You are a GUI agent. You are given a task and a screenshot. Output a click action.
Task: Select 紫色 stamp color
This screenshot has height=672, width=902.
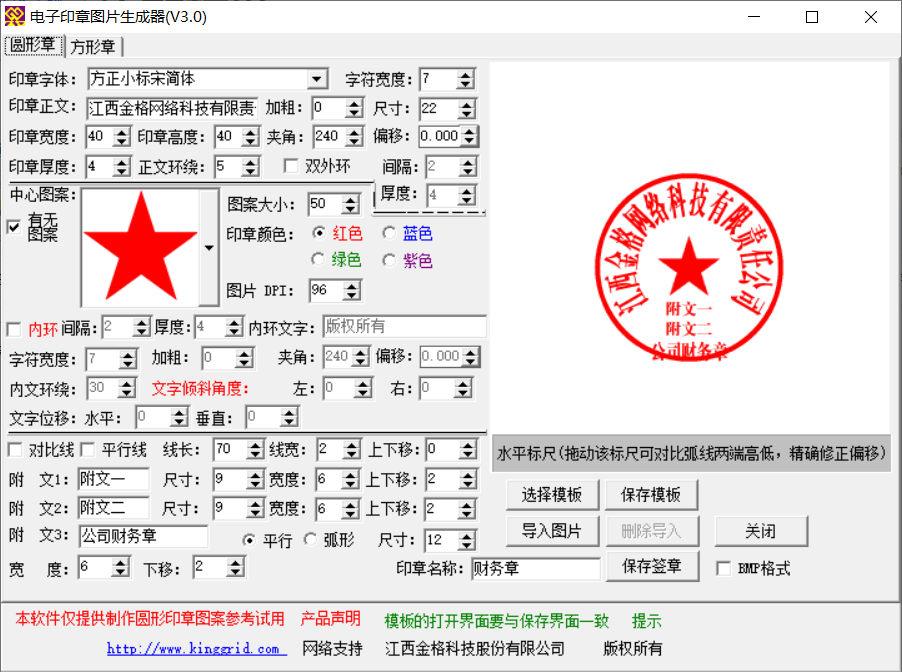(389, 261)
